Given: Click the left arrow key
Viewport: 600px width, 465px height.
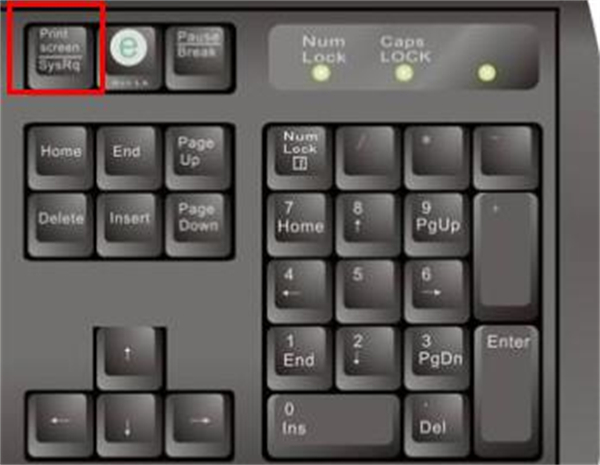Looking at the screenshot, I should click(x=61, y=425).
